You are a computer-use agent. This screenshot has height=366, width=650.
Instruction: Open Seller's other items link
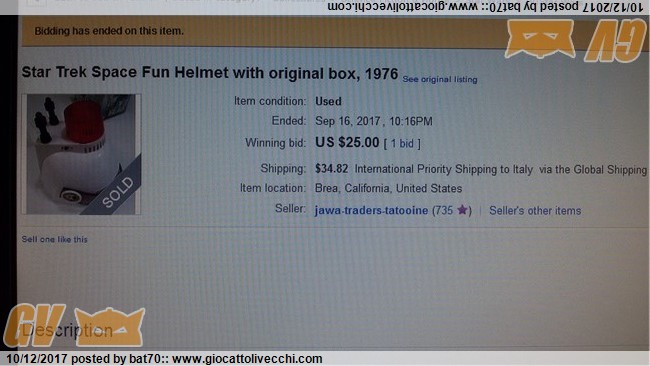pos(535,211)
